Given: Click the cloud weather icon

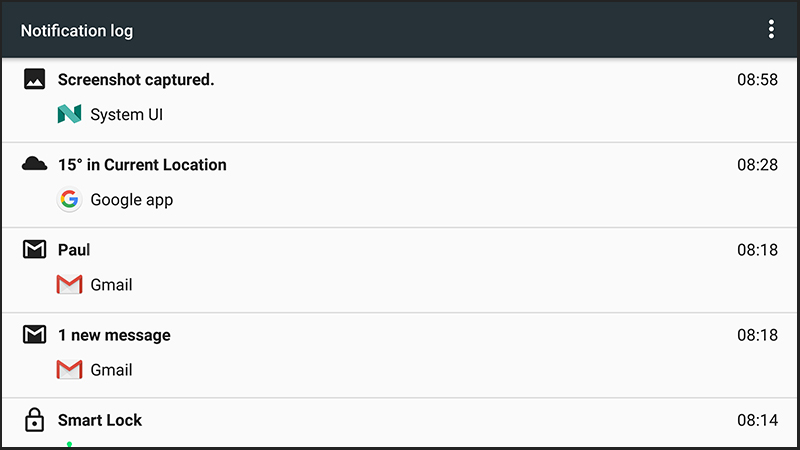Looking at the screenshot, I should click(34, 164).
